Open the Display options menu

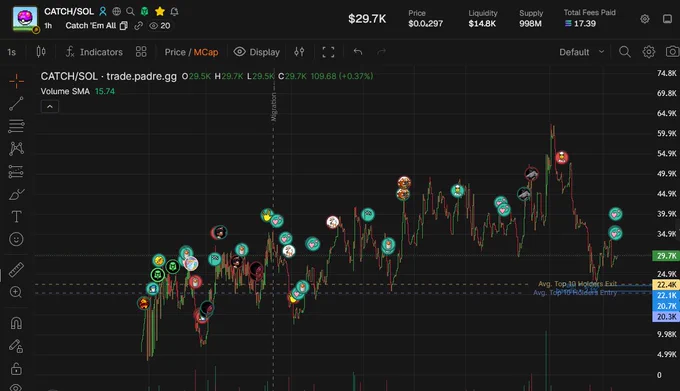pos(257,52)
